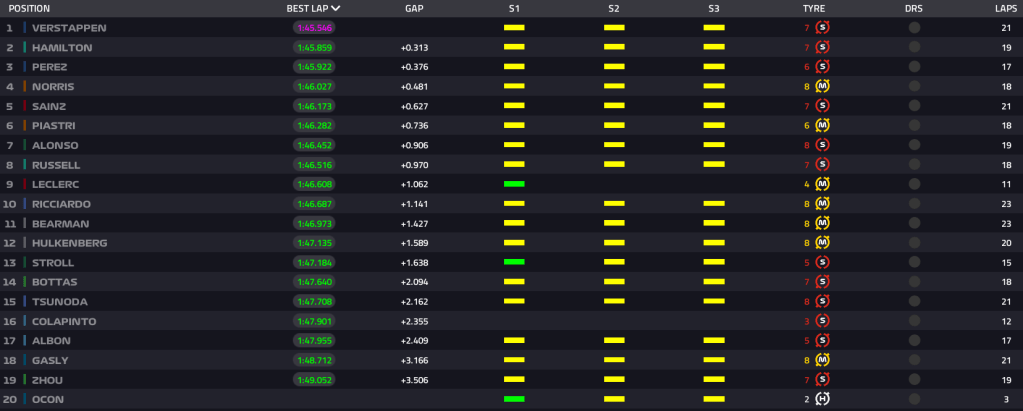Click driver name RICCIARDO
1023x411 pixels.
pos(61,204)
